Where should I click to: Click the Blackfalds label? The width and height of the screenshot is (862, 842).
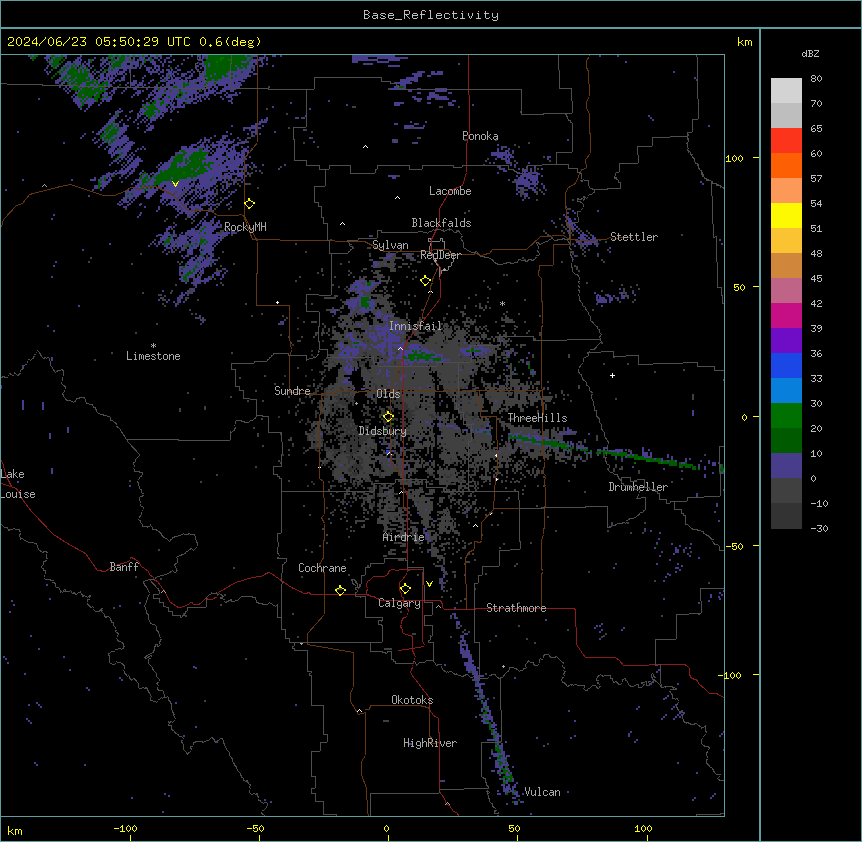(441, 223)
